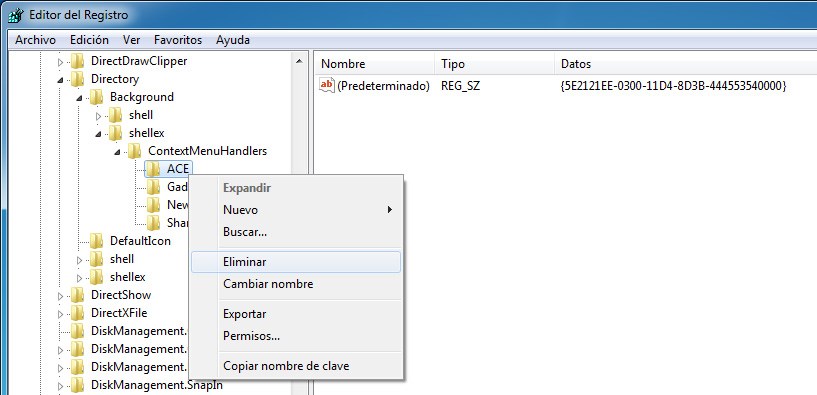Open the Ayuda menu
Image resolution: width=817 pixels, height=395 pixels.
point(233,40)
